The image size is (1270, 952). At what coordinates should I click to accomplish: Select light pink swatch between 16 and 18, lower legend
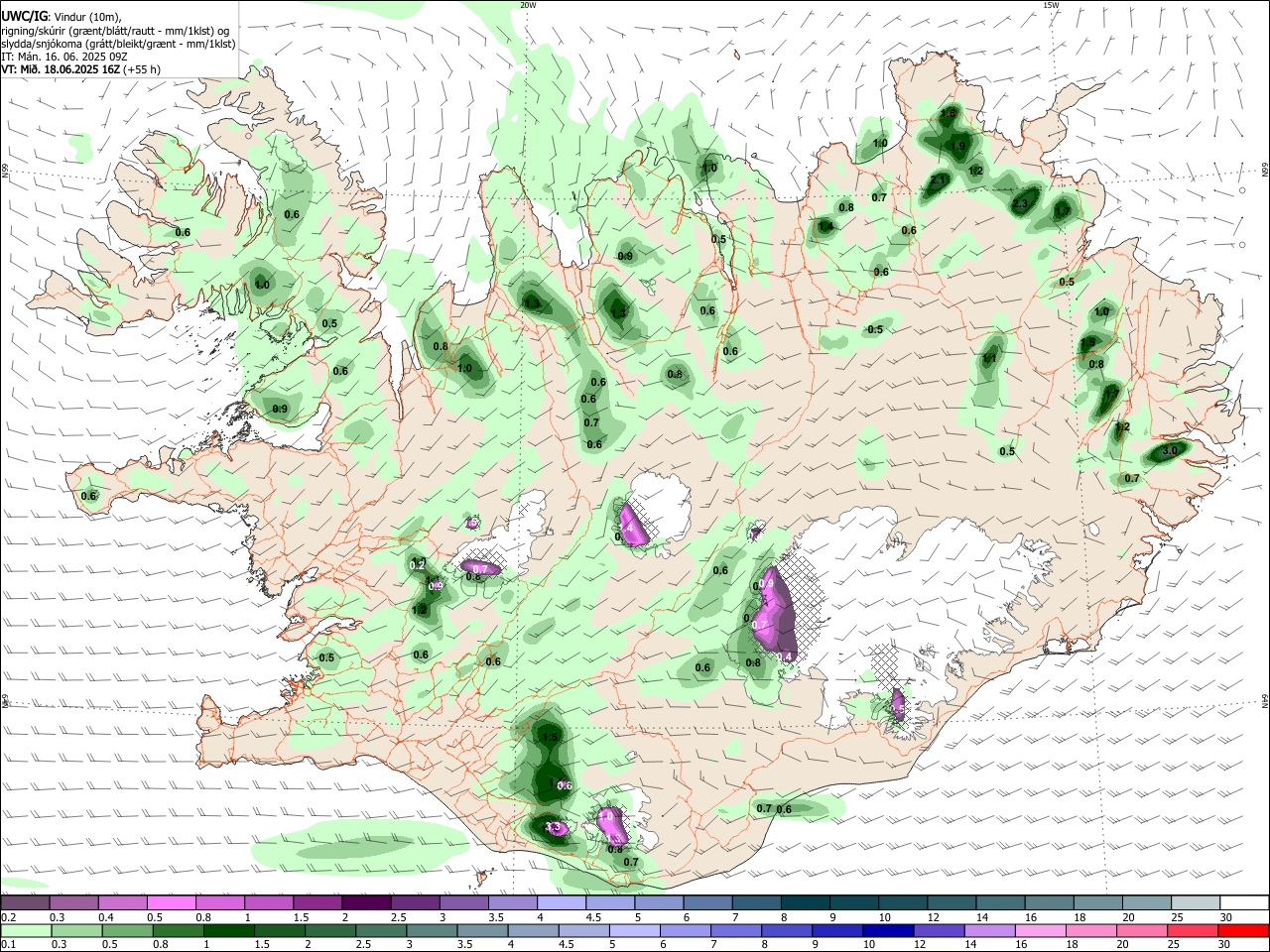pyautogui.click(x=1041, y=930)
